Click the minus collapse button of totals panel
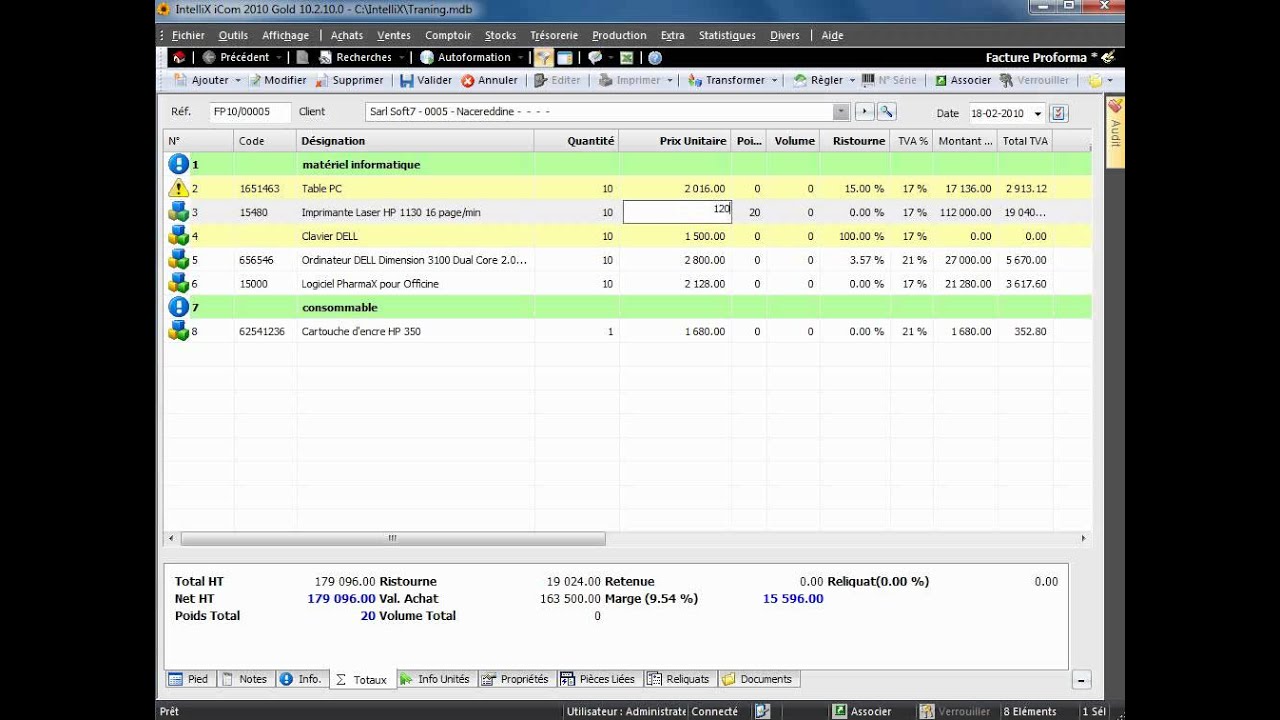This screenshot has width=1280, height=720. click(x=1081, y=680)
